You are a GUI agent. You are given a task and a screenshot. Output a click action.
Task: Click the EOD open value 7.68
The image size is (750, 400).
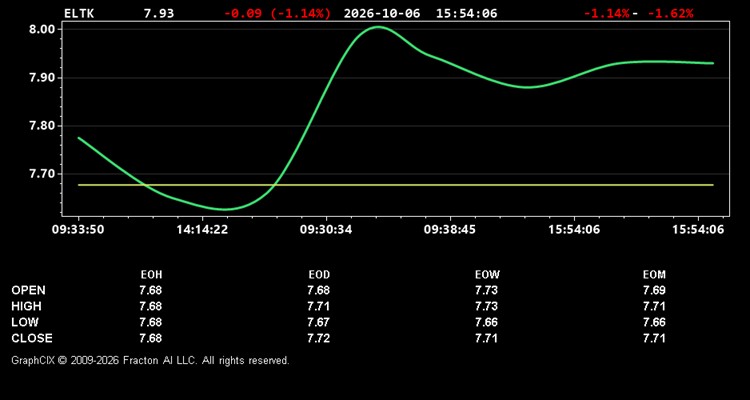(x=319, y=290)
